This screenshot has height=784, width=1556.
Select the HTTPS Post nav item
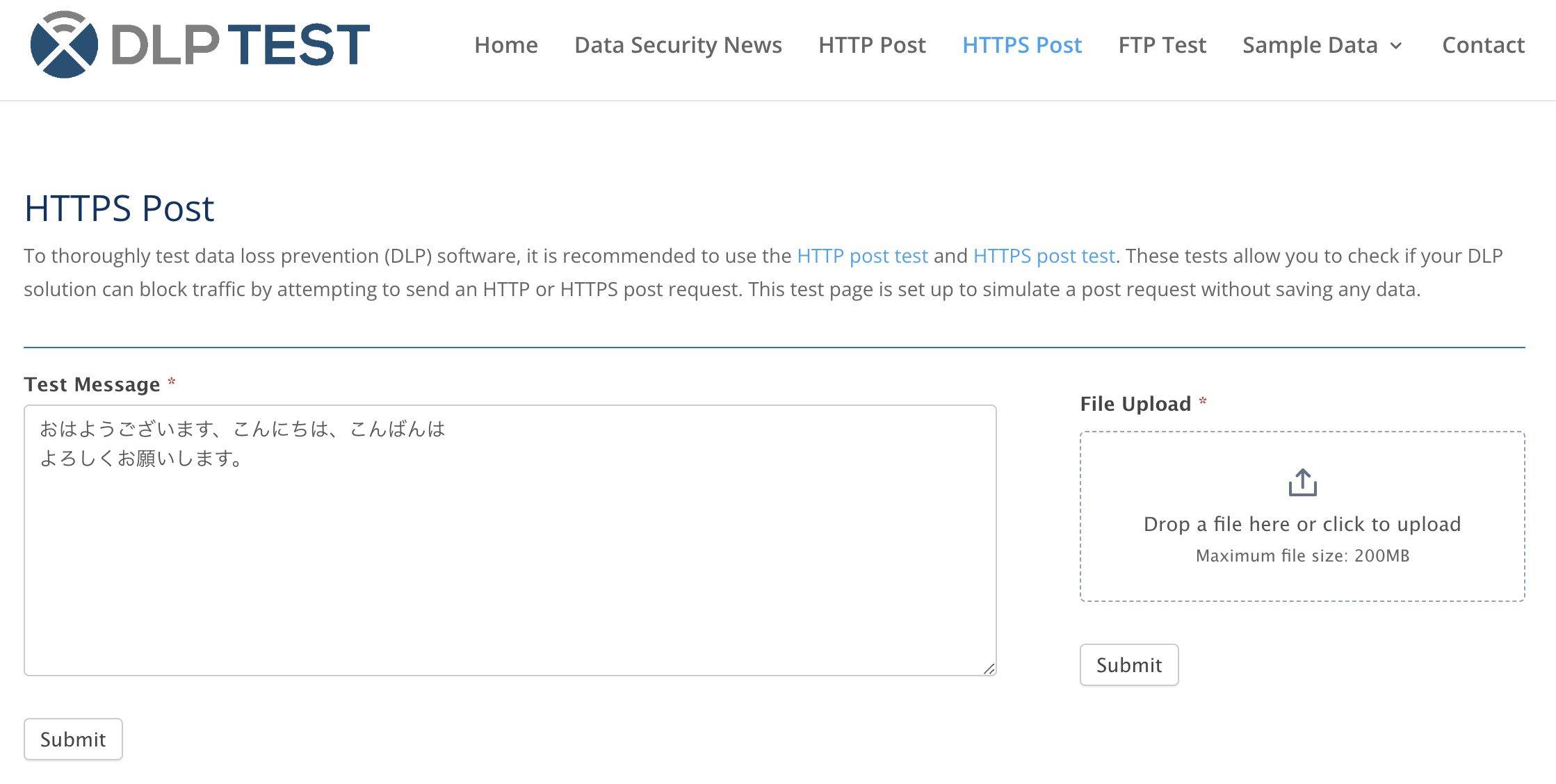[x=1022, y=44]
